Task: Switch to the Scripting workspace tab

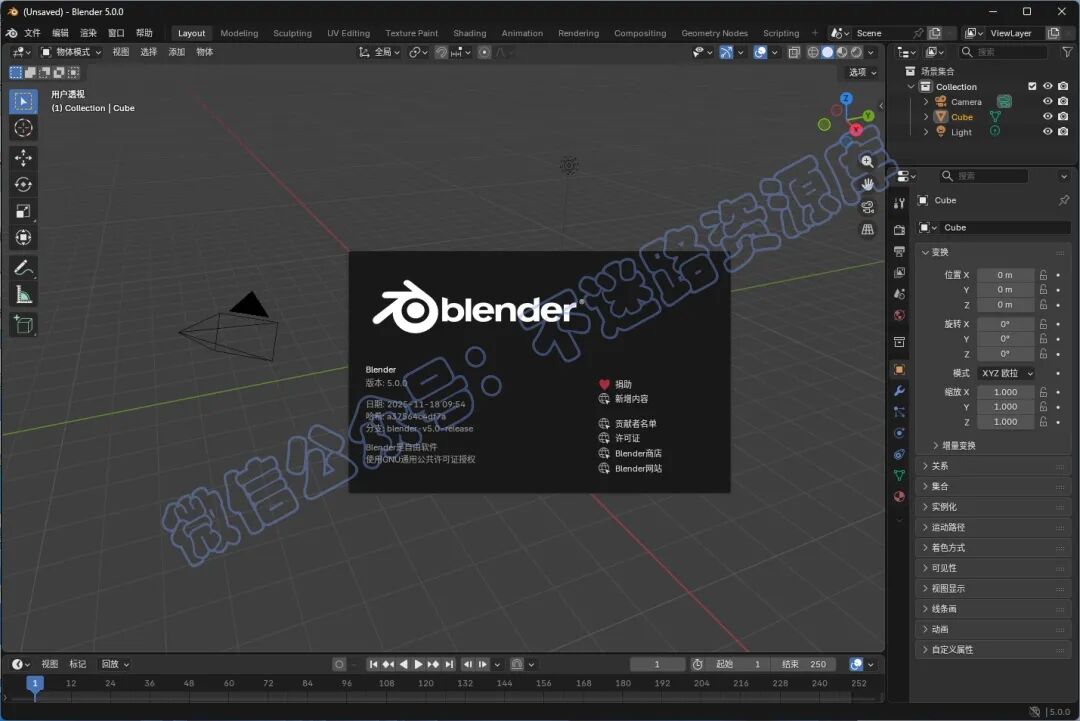Action: coord(781,33)
